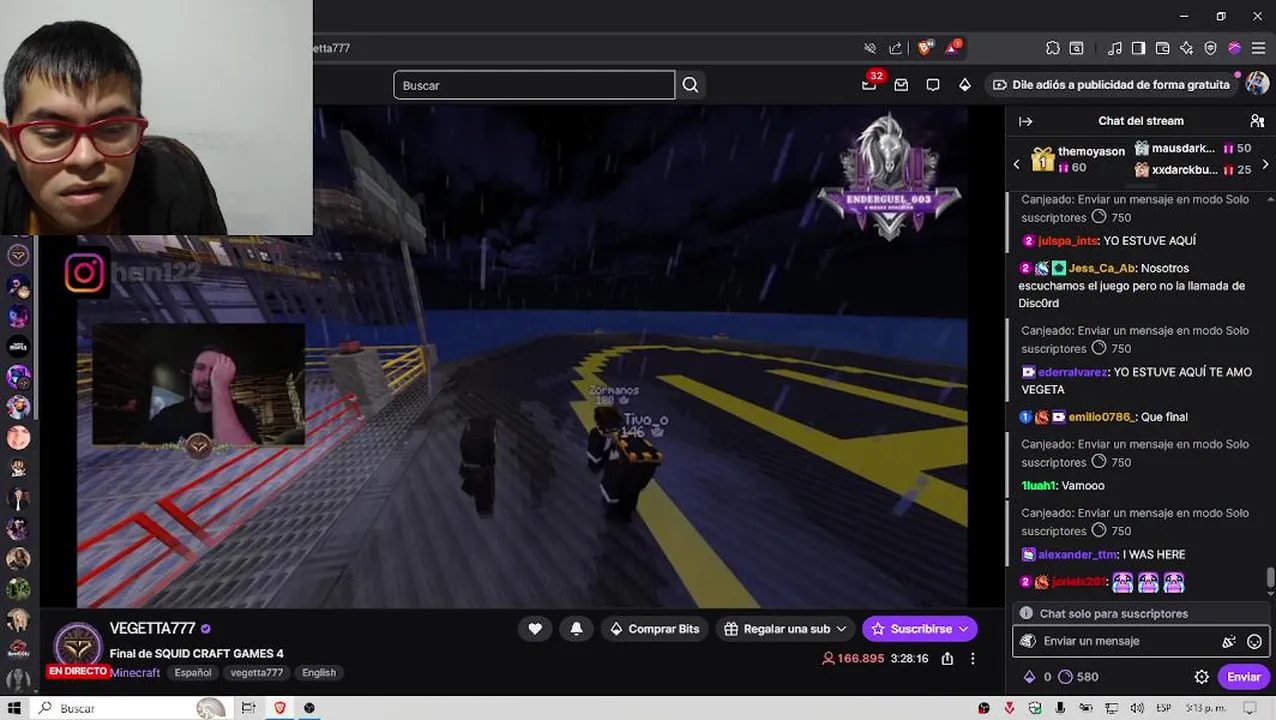
Task: Open the VEGETTA777 channel name link
Action: click(152, 628)
